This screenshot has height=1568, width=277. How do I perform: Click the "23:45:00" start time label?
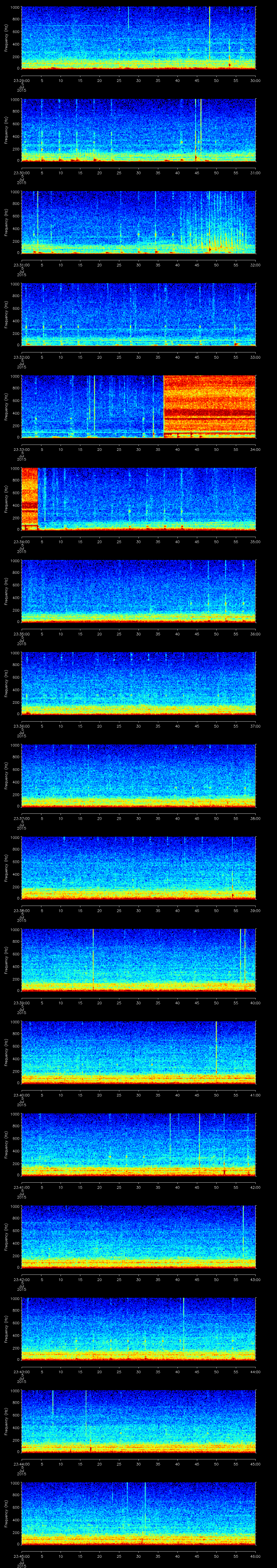(21, 1556)
